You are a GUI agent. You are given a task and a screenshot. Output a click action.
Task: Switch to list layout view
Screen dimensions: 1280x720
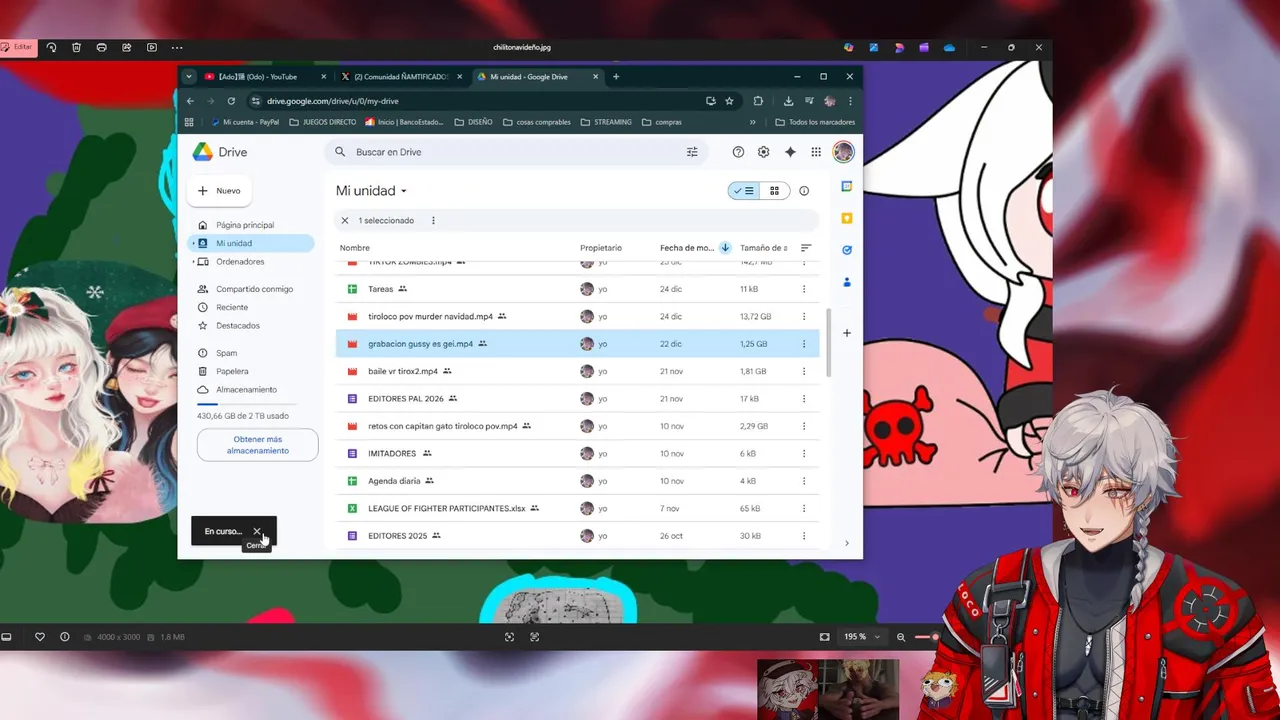pos(743,191)
